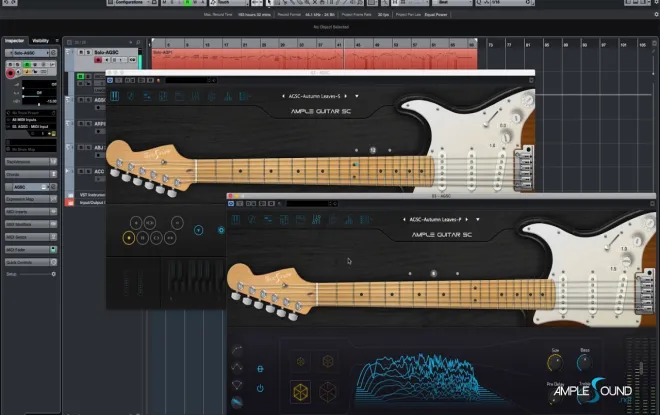Toggle record enable on Solo-AGSC track

pyautogui.click(x=98, y=60)
